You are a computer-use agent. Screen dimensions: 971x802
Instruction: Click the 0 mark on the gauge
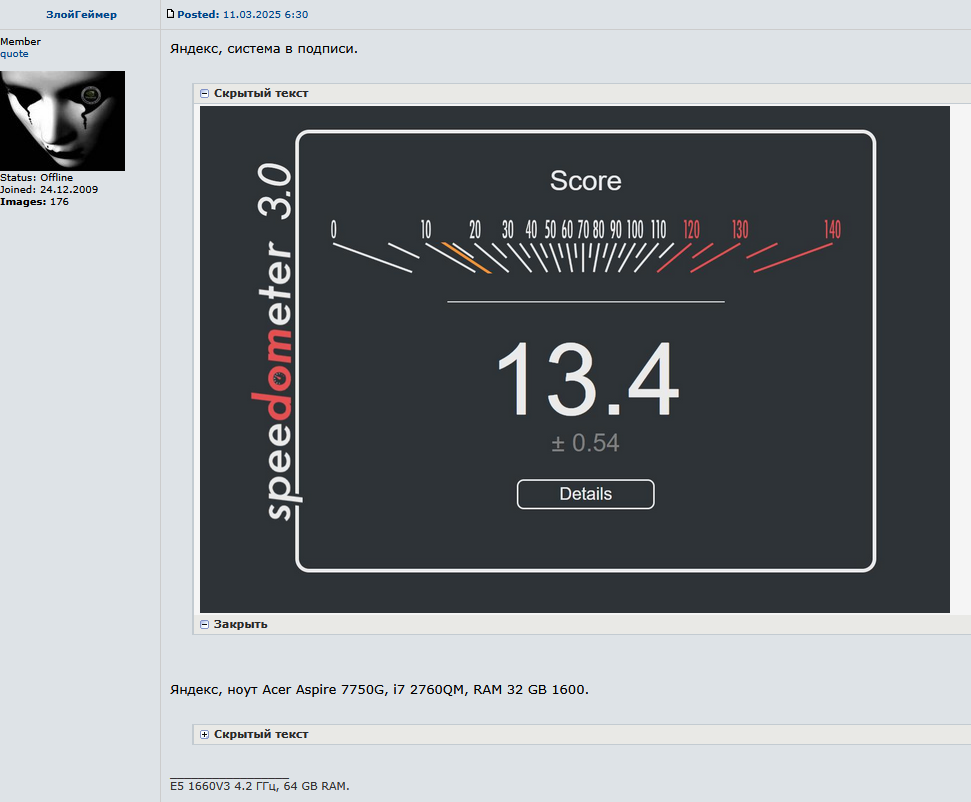pos(334,230)
